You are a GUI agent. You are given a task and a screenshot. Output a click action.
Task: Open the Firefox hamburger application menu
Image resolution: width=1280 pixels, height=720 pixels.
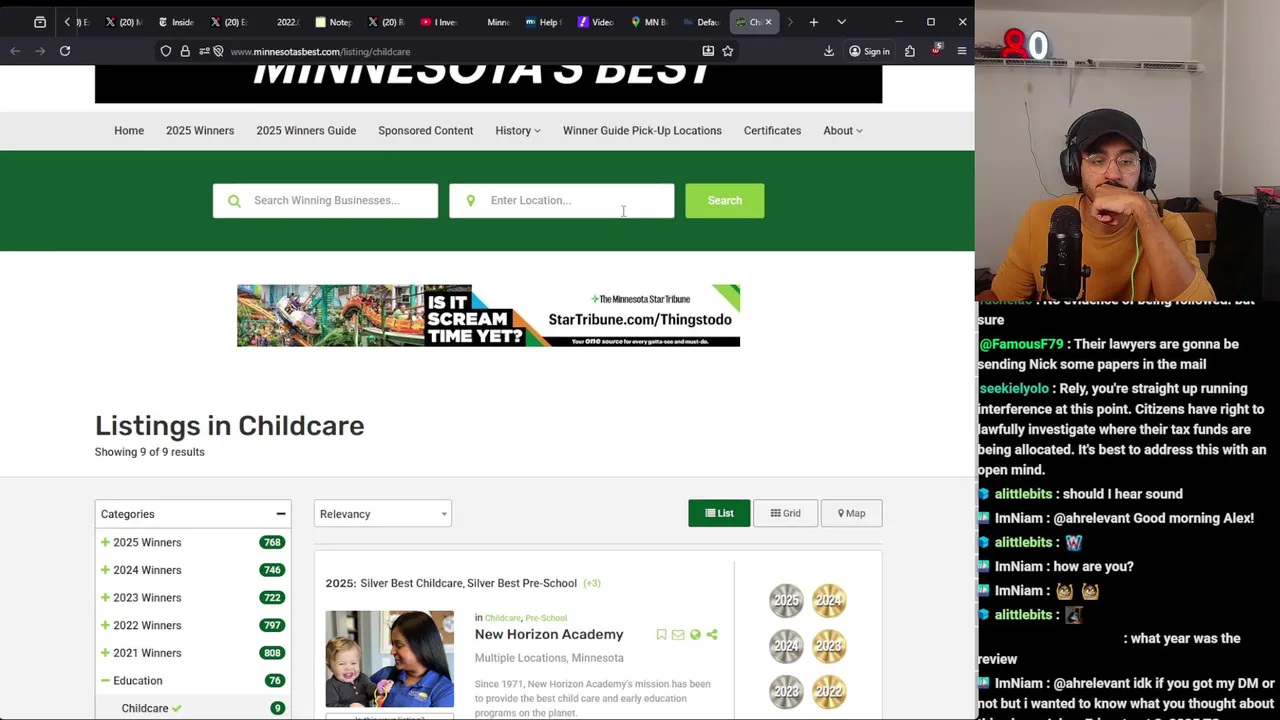[x=962, y=51]
